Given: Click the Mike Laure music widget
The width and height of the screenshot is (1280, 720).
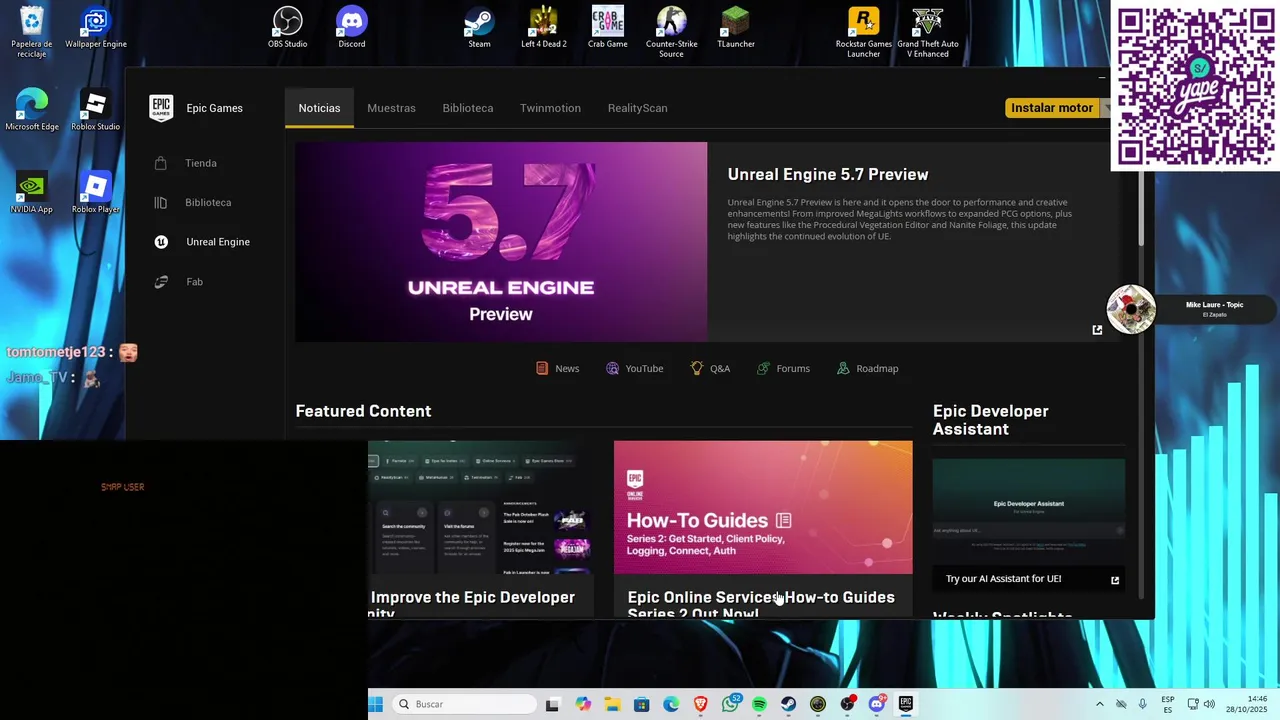Looking at the screenshot, I should coord(1191,309).
